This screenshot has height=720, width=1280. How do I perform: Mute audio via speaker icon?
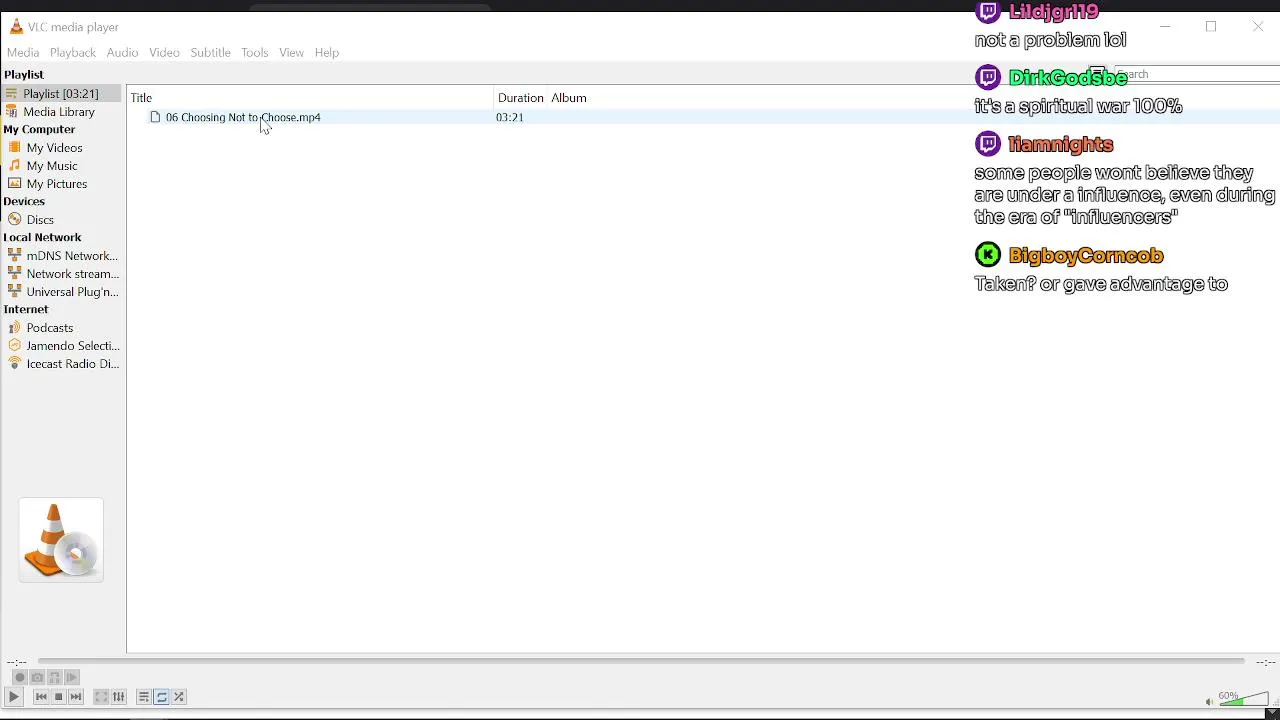(x=1209, y=701)
